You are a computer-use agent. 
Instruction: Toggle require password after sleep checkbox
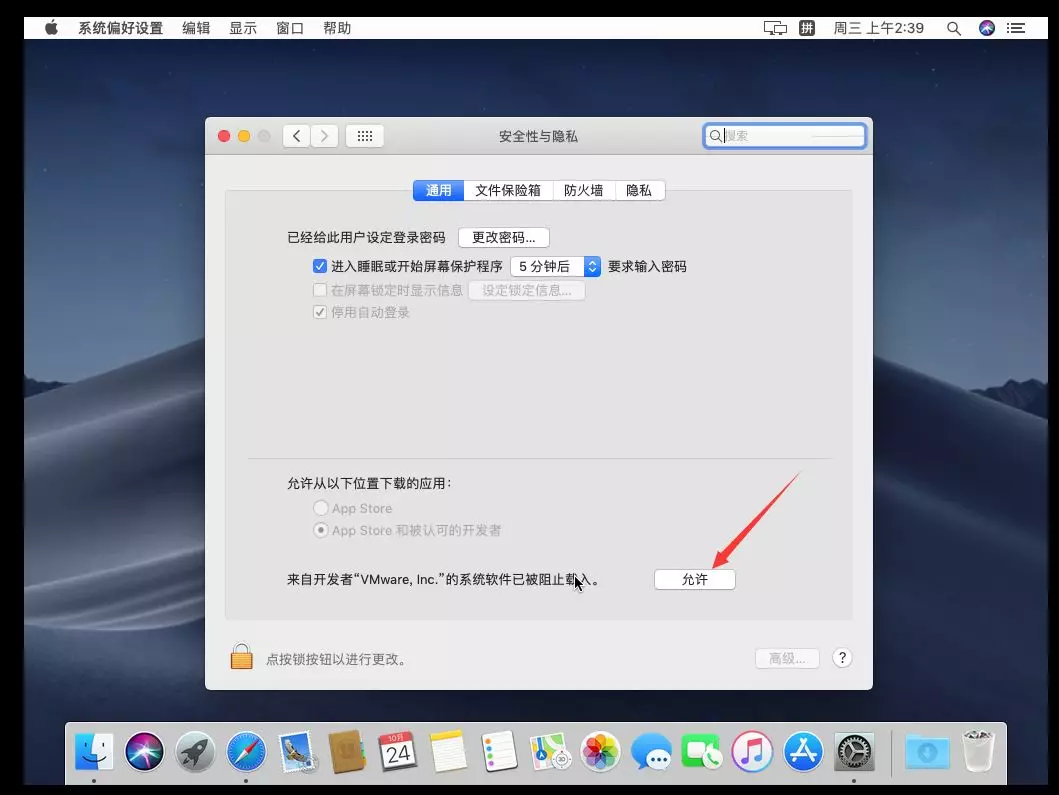320,266
